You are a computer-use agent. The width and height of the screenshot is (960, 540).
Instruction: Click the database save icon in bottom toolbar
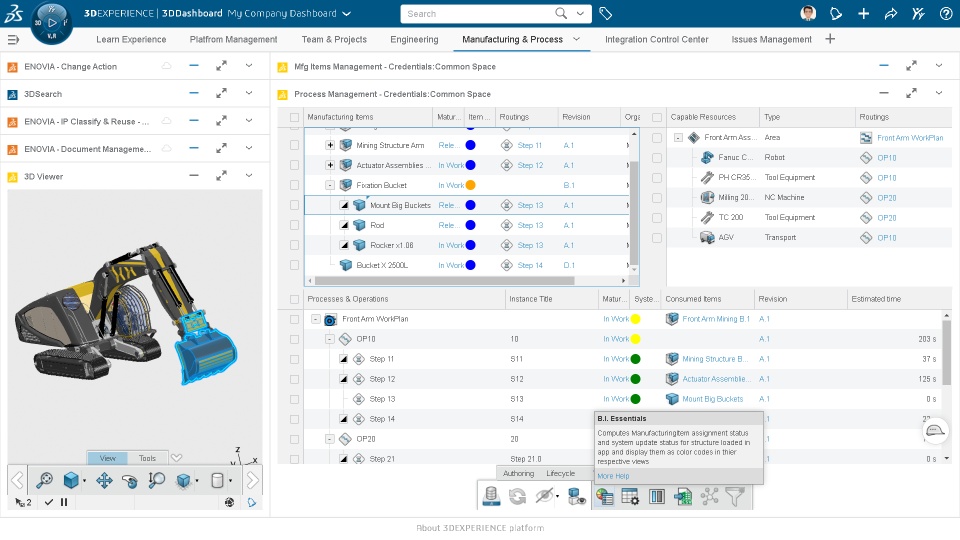[x=491, y=496]
